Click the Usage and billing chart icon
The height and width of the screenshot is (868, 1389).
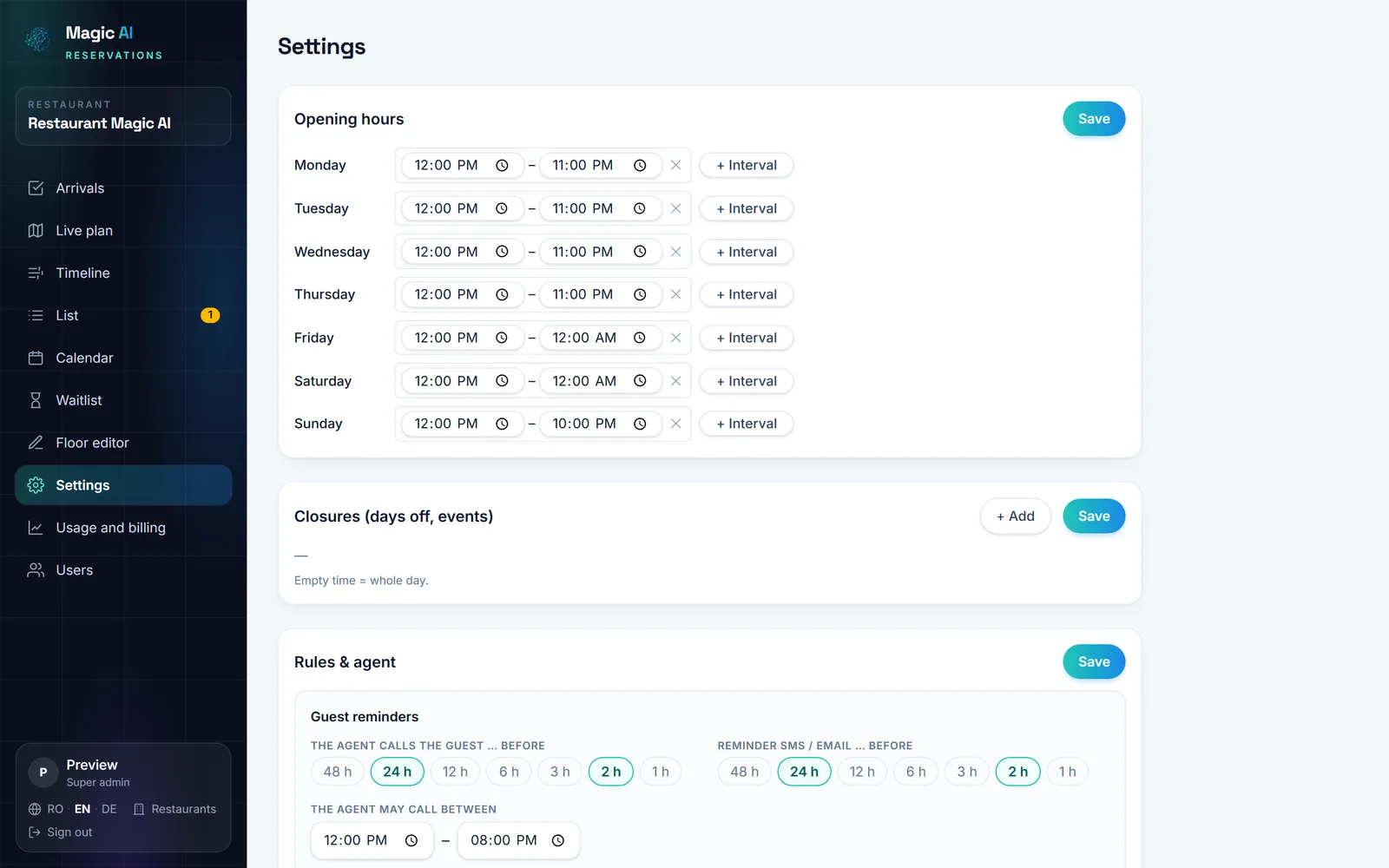pos(36,528)
